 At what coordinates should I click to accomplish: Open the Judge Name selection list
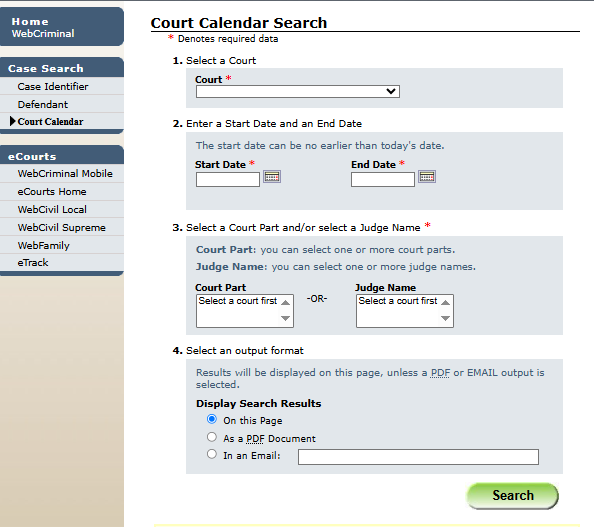click(405, 311)
